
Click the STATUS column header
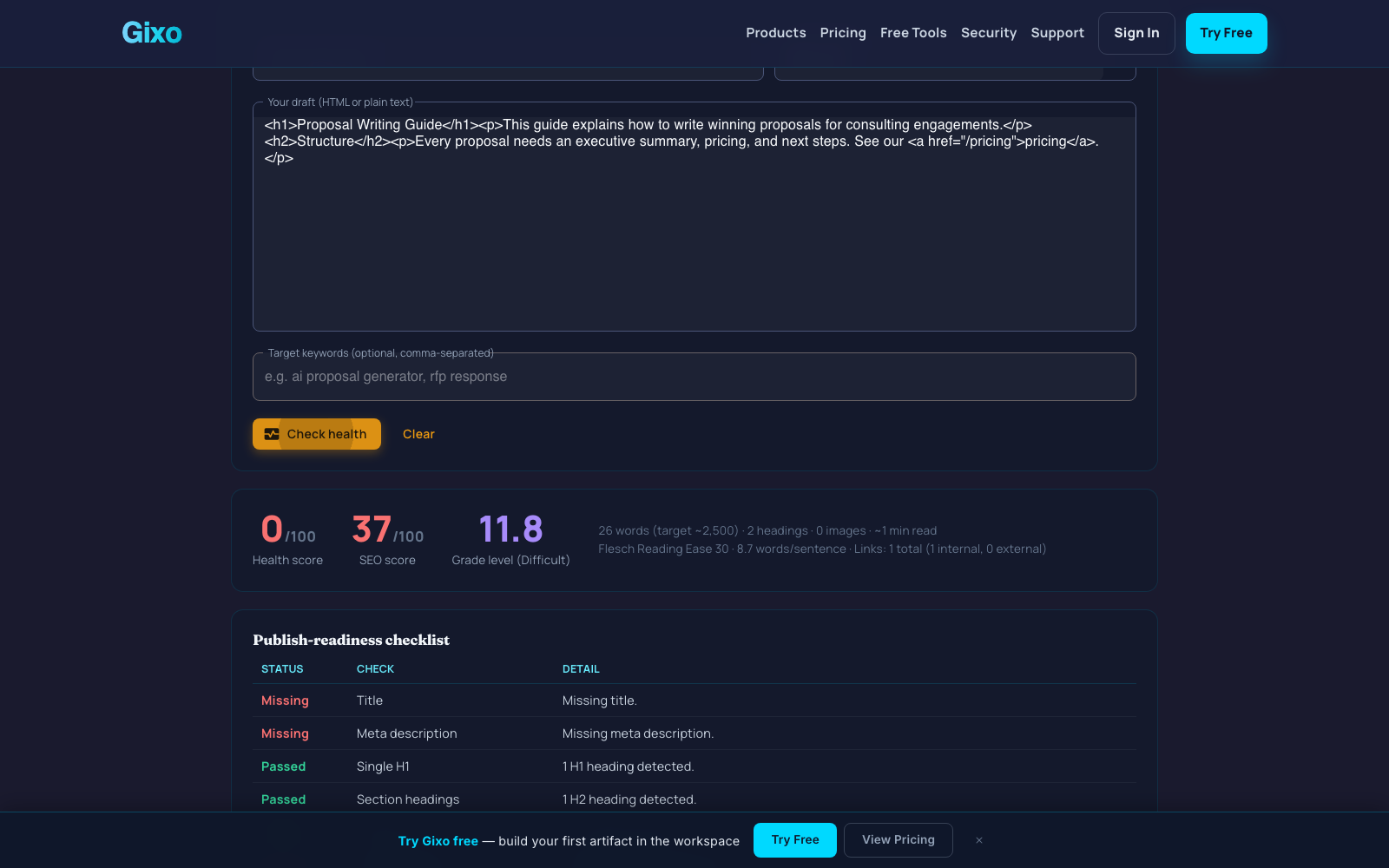tap(282, 669)
